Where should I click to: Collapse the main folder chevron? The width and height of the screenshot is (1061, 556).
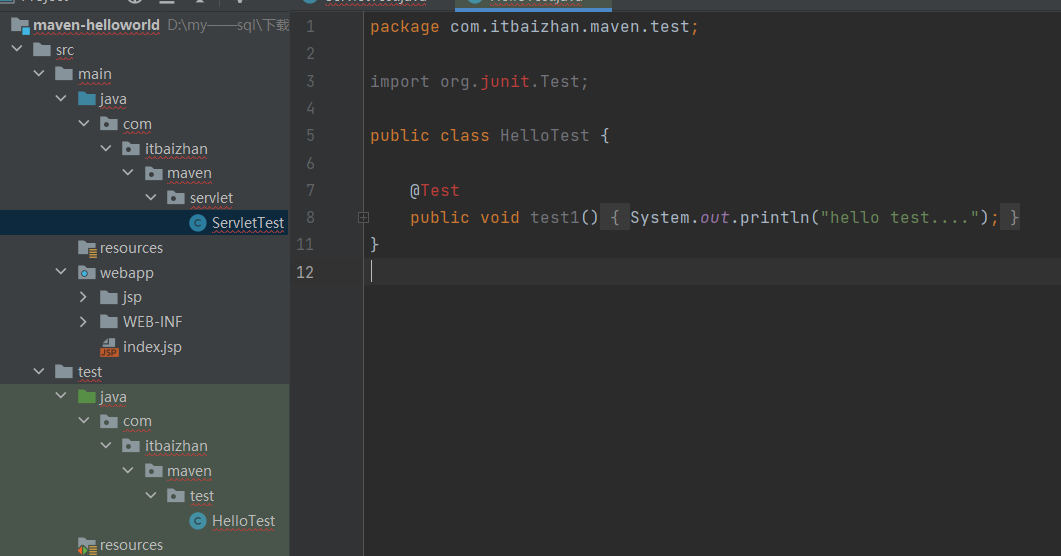39,73
